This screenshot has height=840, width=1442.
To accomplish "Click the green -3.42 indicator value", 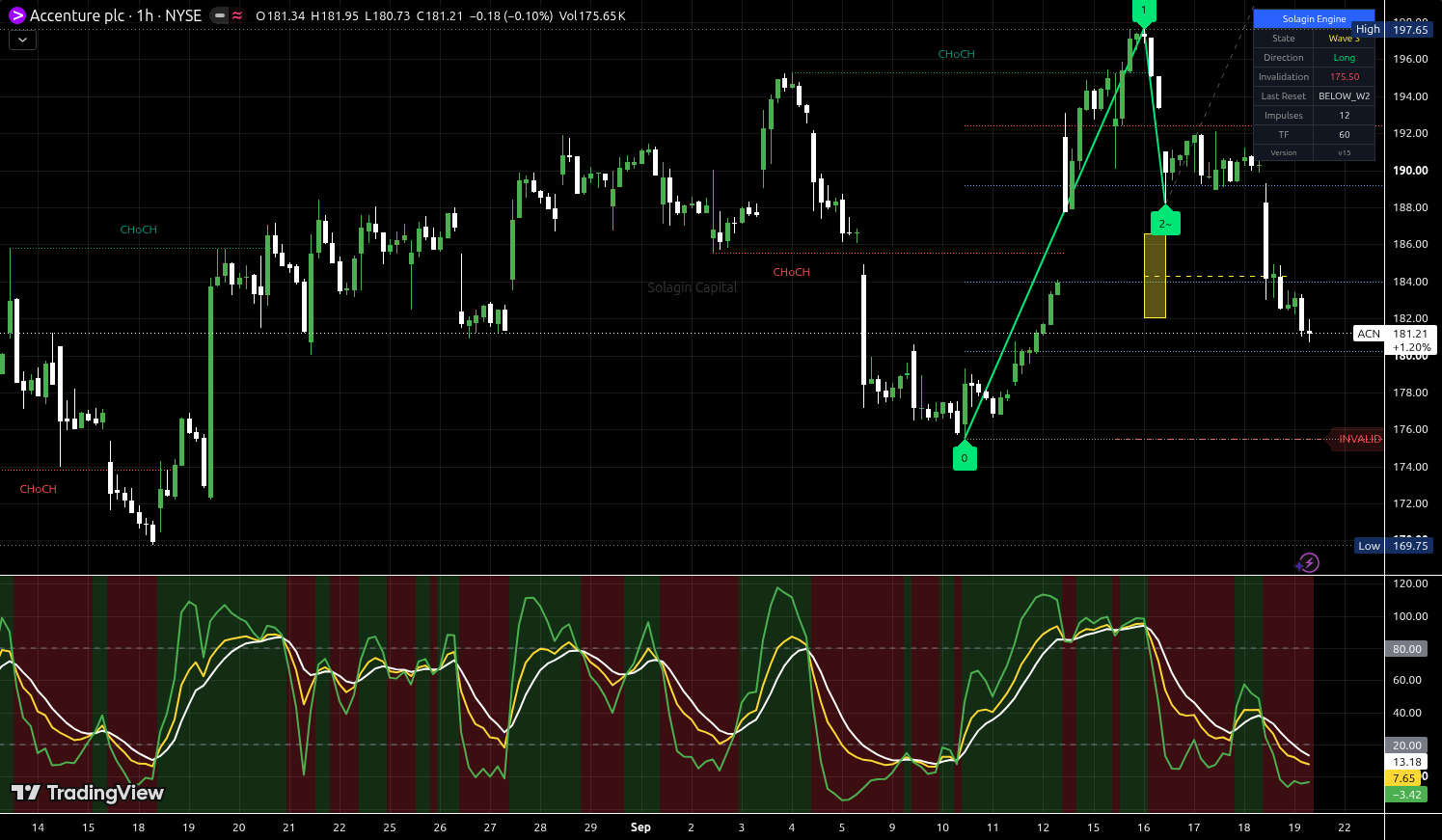I will pyautogui.click(x=1406, y=795).
